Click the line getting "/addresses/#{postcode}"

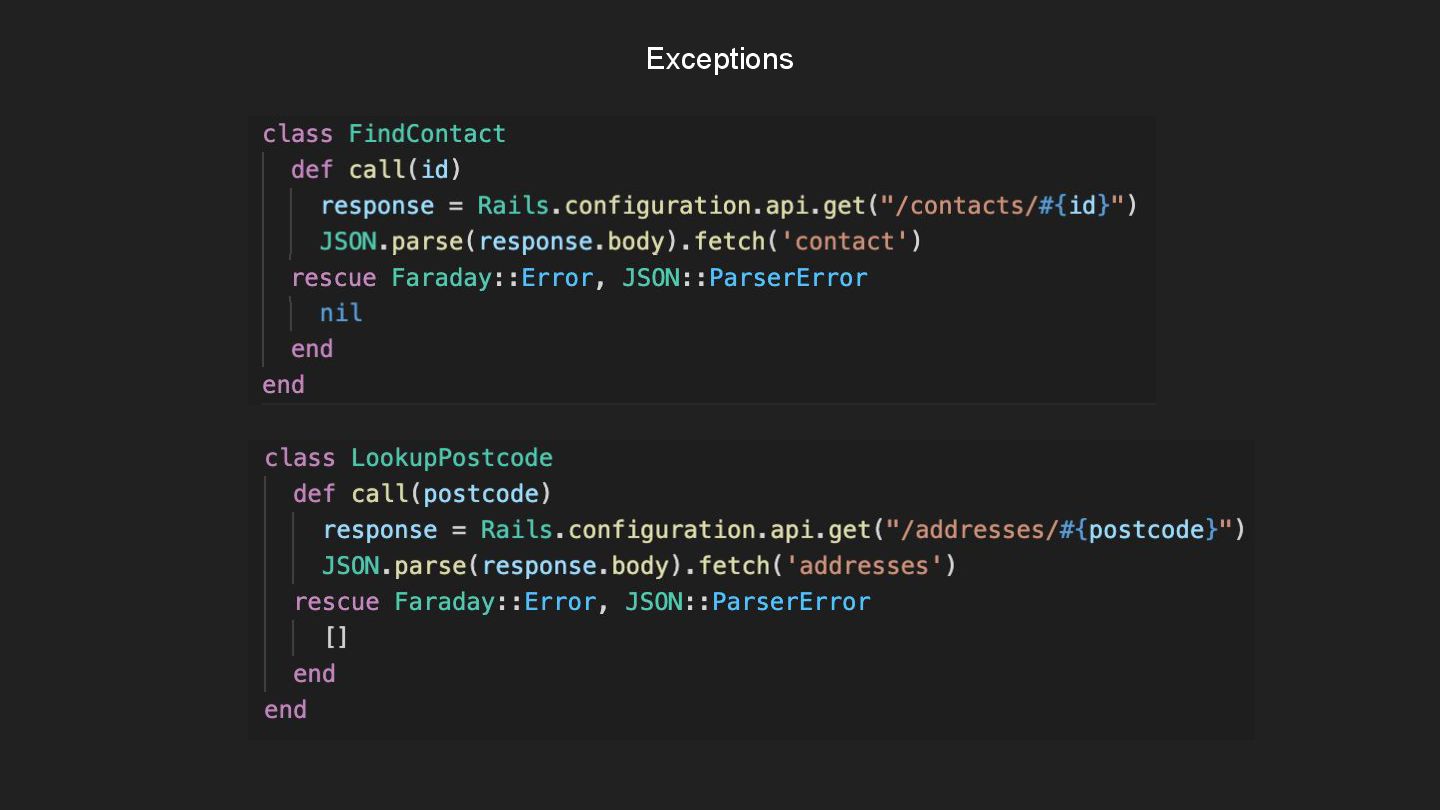(x=784, y=530)
